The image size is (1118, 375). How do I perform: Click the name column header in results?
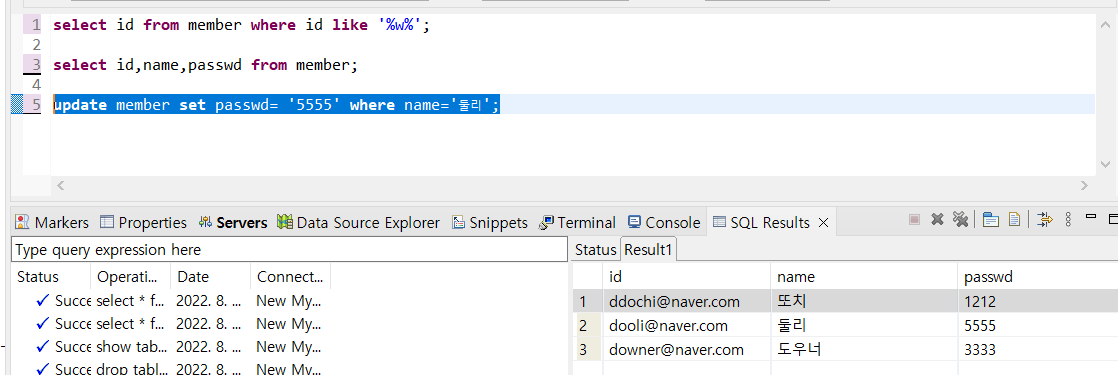[864, 277]
